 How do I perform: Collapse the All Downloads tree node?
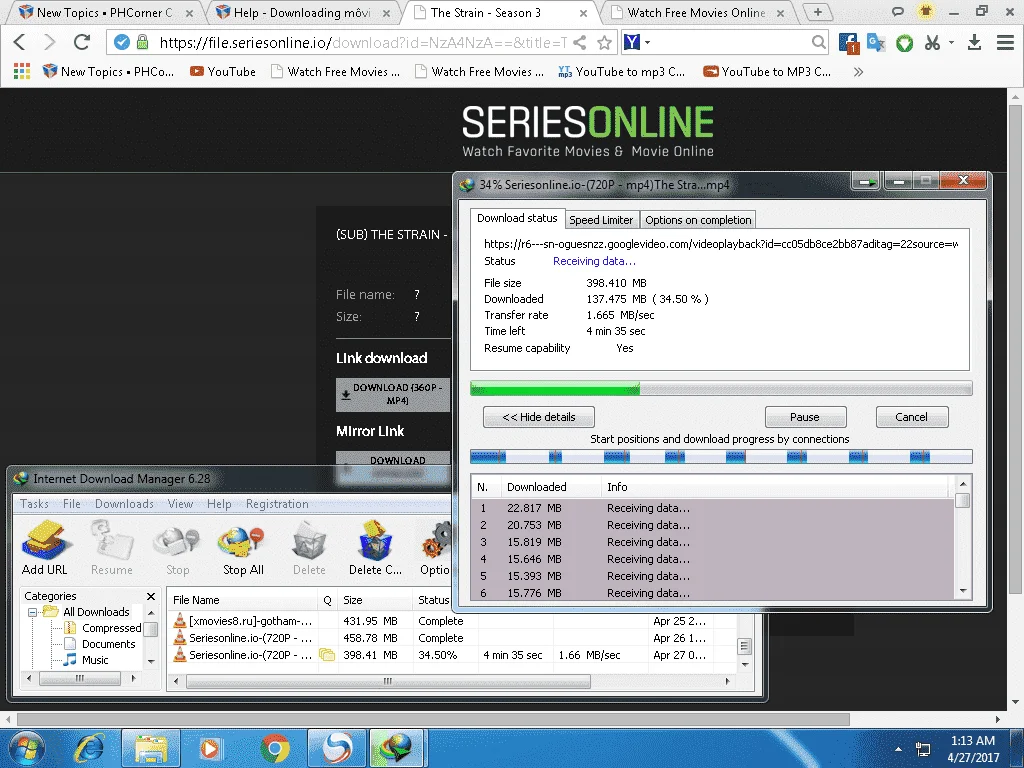(x=32, y=613)
